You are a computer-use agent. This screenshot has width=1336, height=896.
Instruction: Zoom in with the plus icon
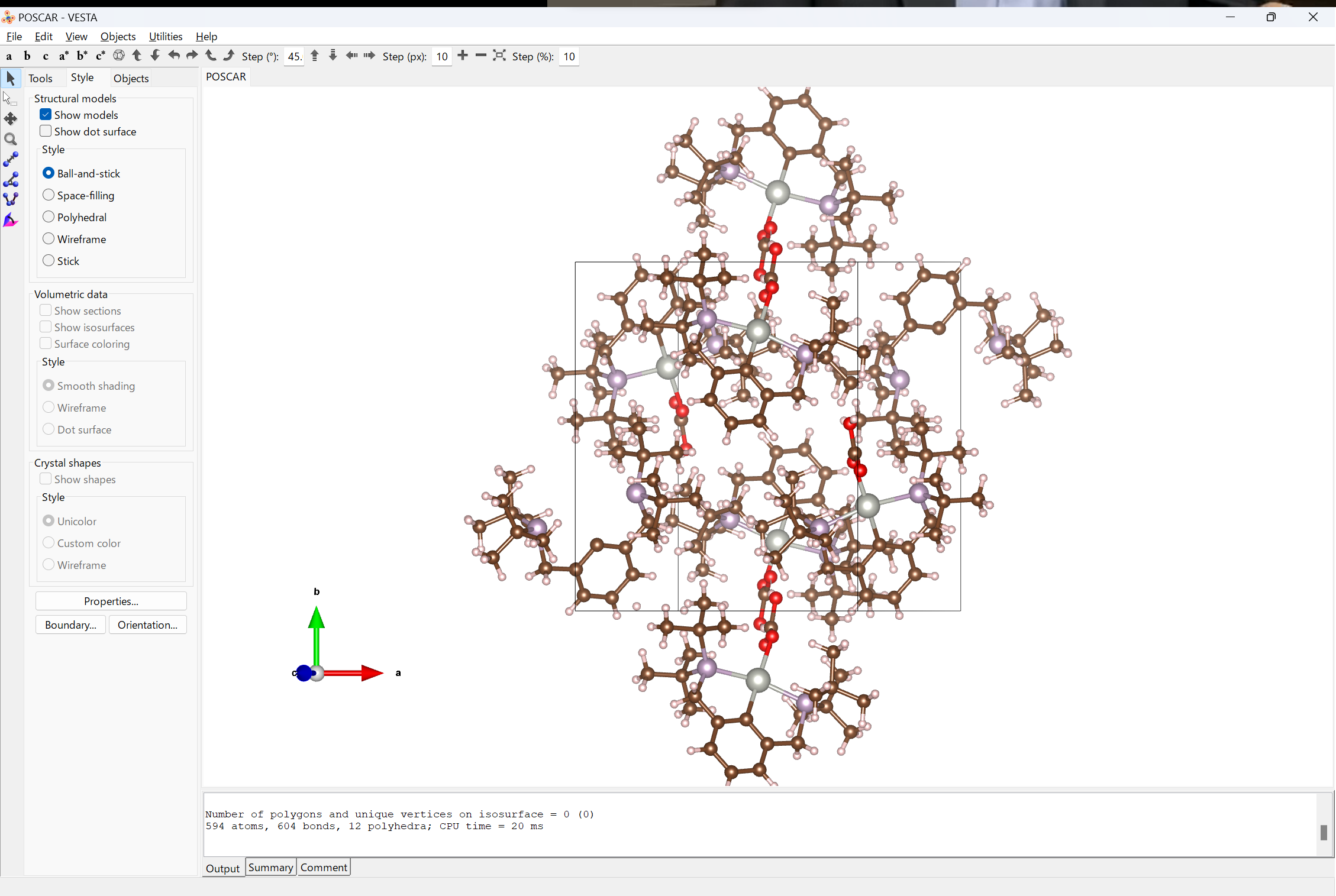click(463, 56)
